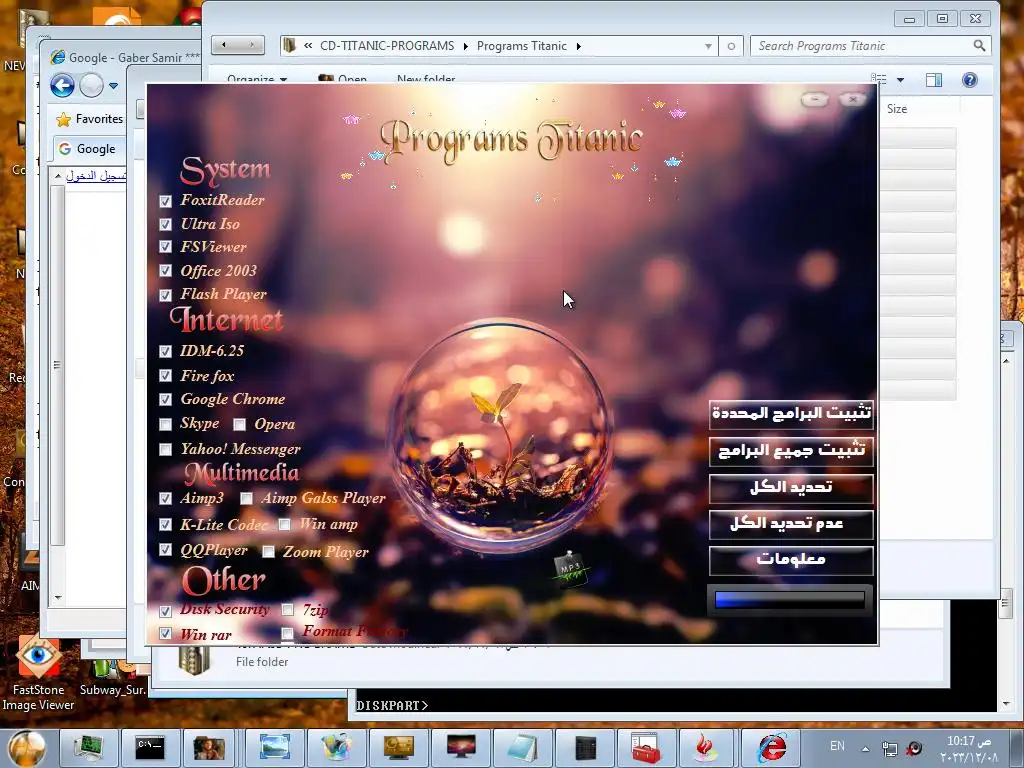
Task: Open the Windows Start orb
Action: 27,748
